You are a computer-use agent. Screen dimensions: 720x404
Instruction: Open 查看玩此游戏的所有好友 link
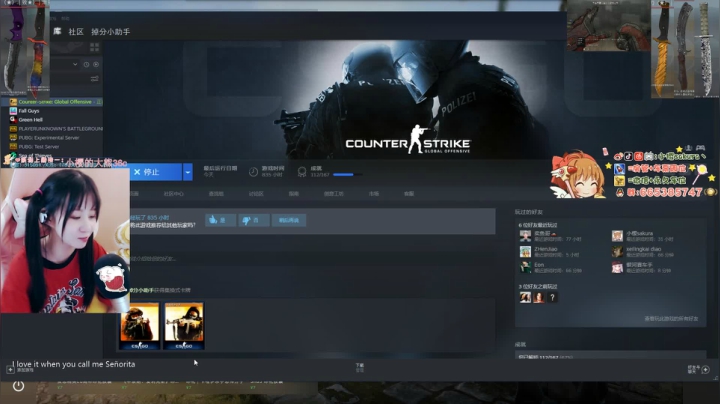671,318
